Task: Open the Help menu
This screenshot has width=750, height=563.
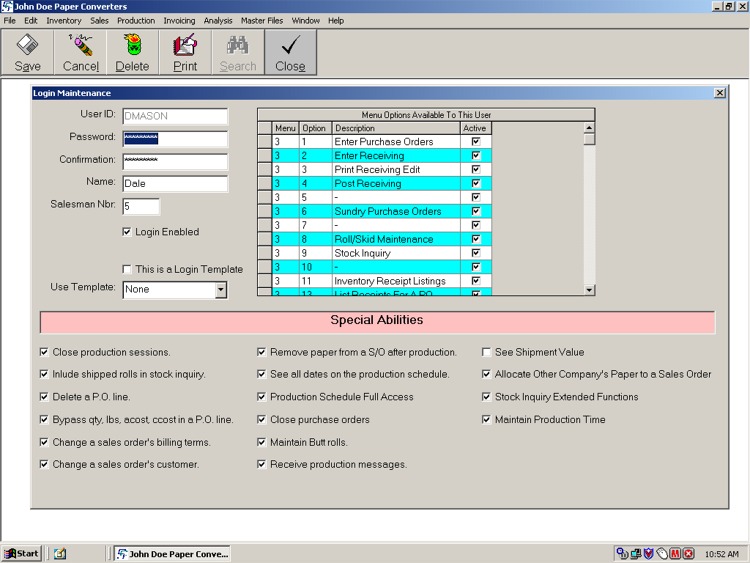Action: (x=336, y=21)
